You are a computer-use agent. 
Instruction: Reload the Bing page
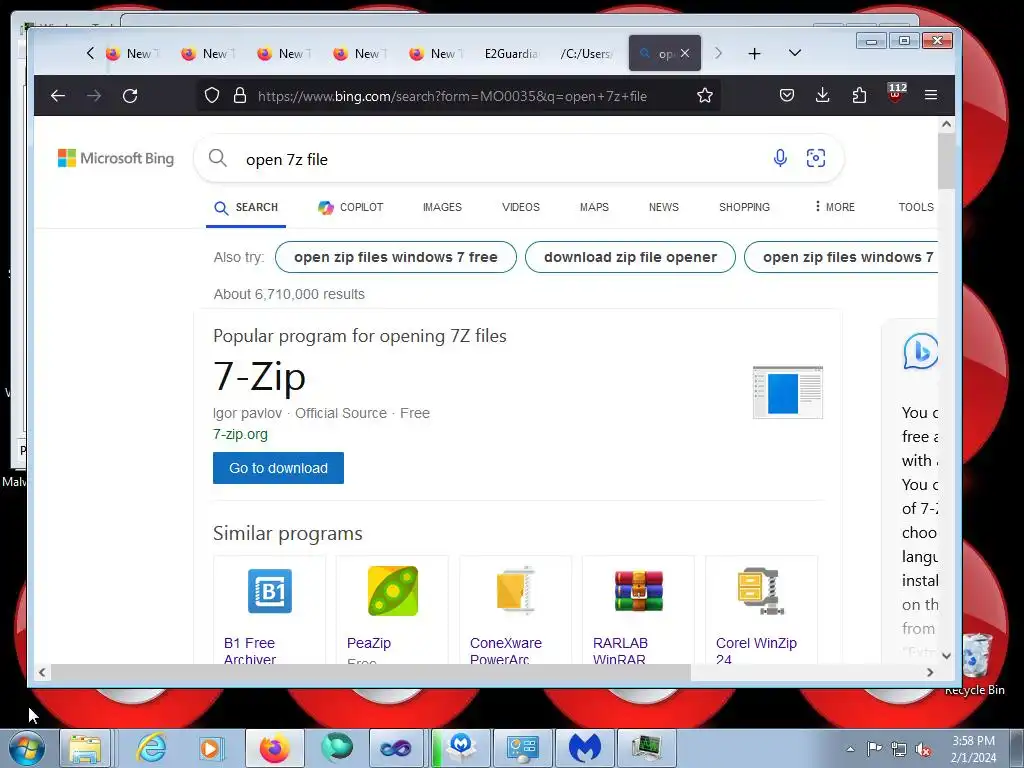coord(130,96)
